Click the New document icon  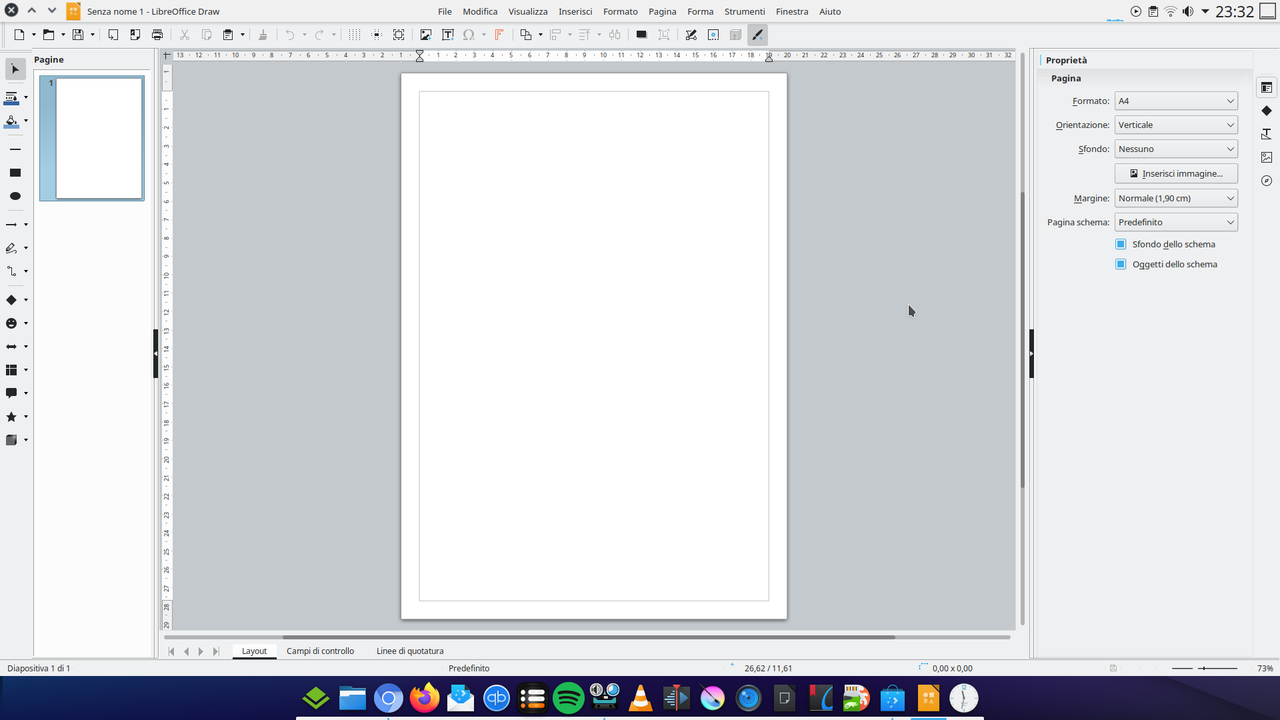pyautogui.click(x=19, y=34)
